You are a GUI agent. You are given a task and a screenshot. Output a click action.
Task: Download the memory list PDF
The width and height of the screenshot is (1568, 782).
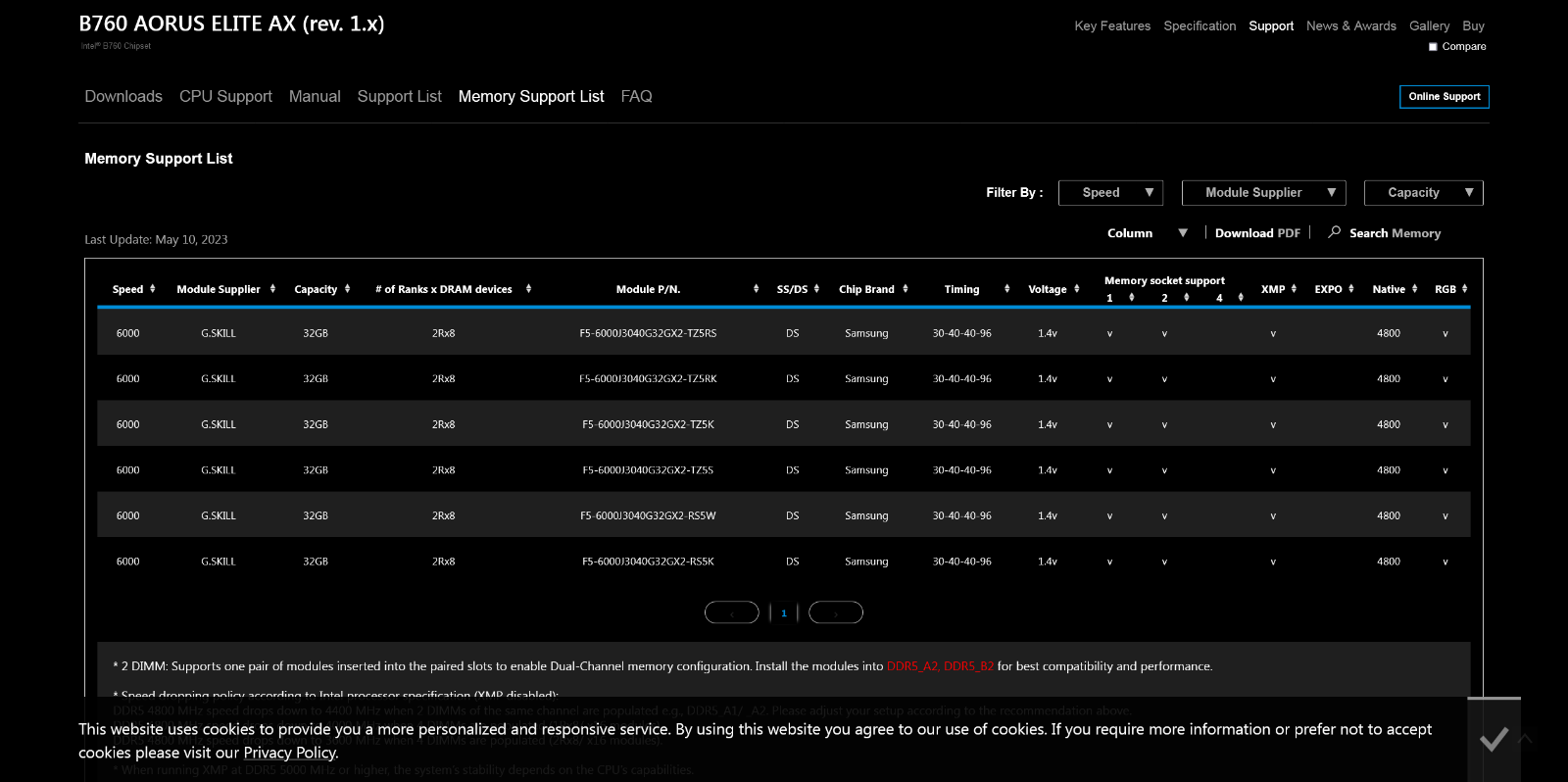(1257, 233)
